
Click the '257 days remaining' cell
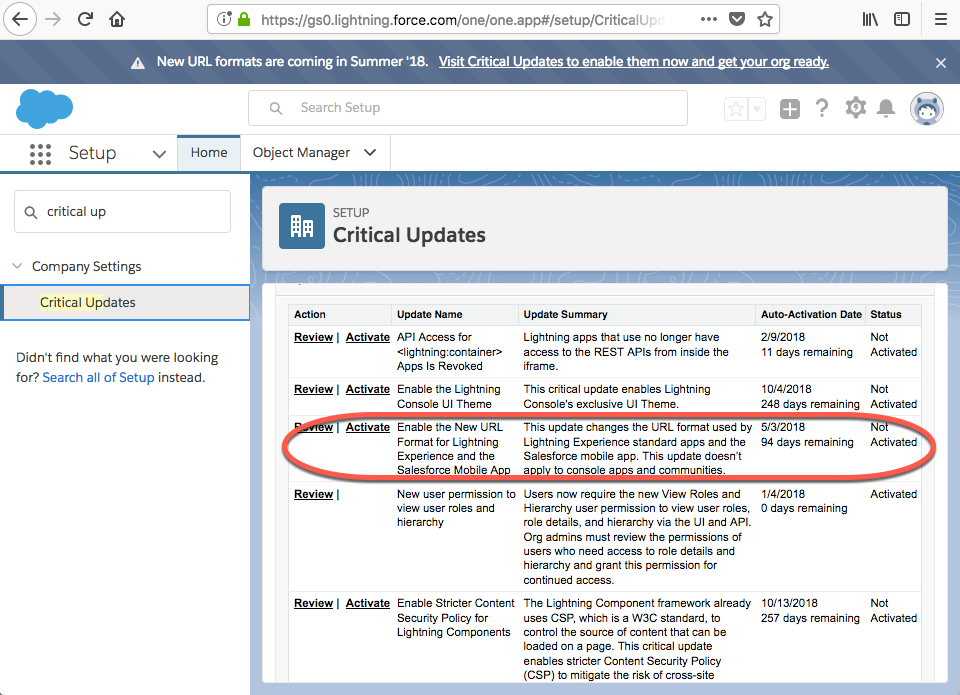[810, 618]
